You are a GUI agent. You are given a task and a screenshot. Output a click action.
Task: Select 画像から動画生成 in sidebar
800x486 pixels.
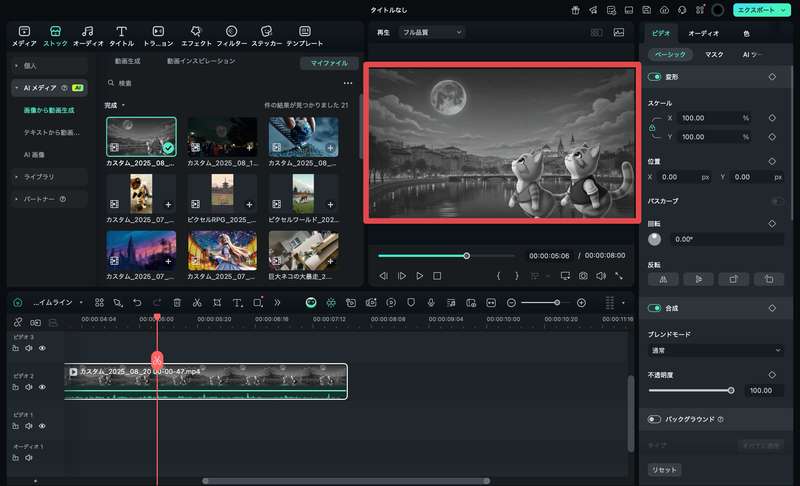(49, 110)
